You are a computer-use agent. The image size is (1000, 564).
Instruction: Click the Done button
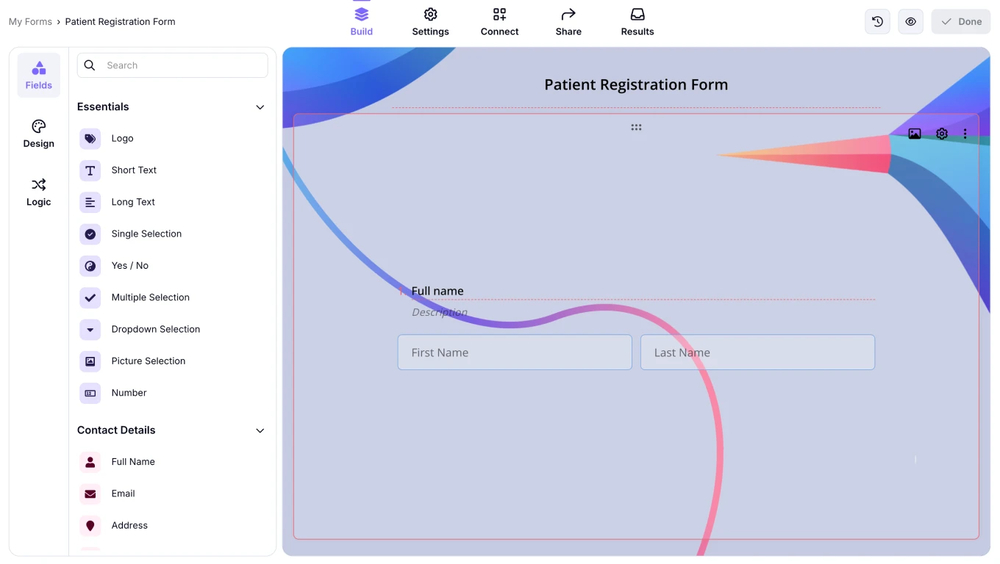pos(960,22)
